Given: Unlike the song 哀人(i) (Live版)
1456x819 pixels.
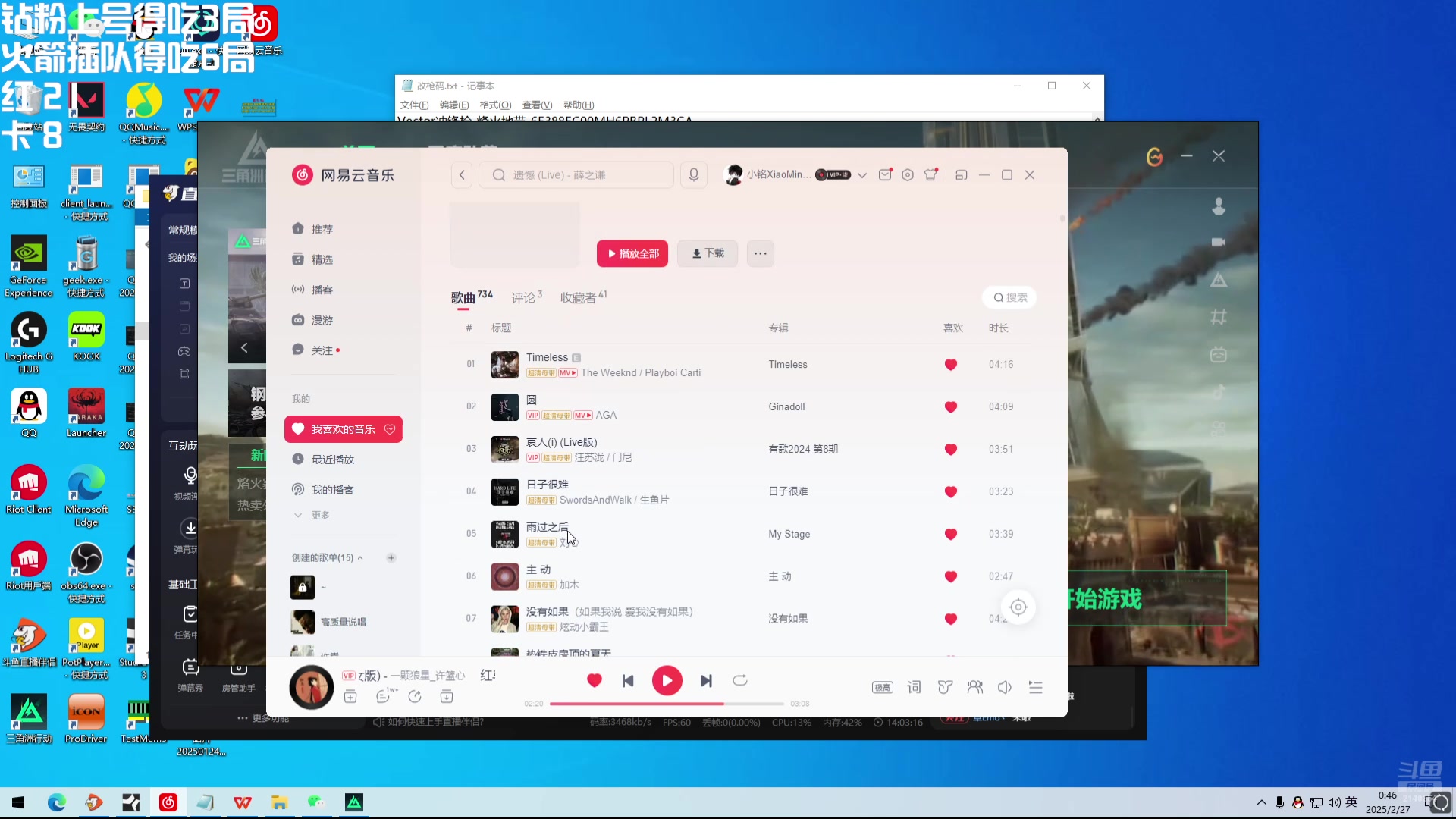Looking at the screenshot, I should [x=950, y=450].
